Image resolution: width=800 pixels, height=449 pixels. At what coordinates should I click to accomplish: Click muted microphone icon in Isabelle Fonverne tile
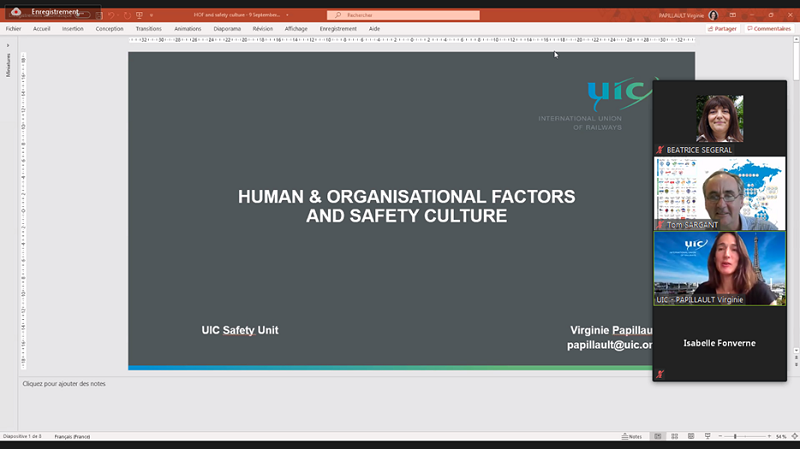click(x=660, y=375)
